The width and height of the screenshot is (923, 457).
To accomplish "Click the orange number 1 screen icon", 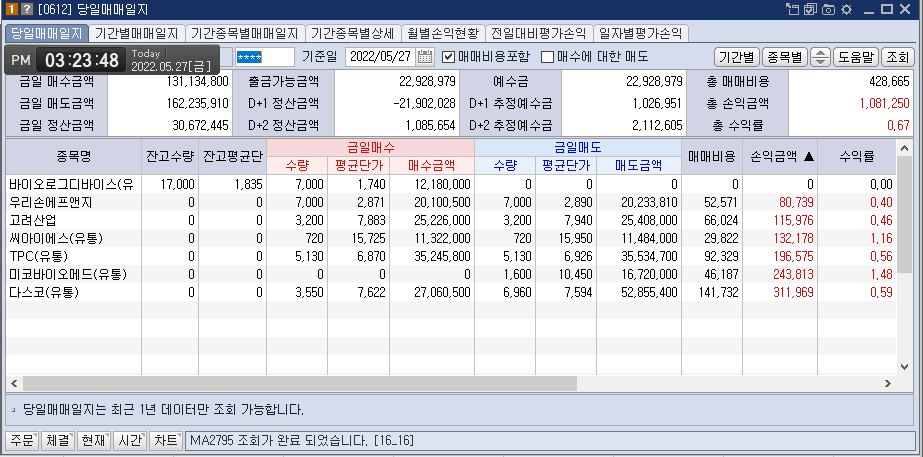I will click(x=10, y=9).
